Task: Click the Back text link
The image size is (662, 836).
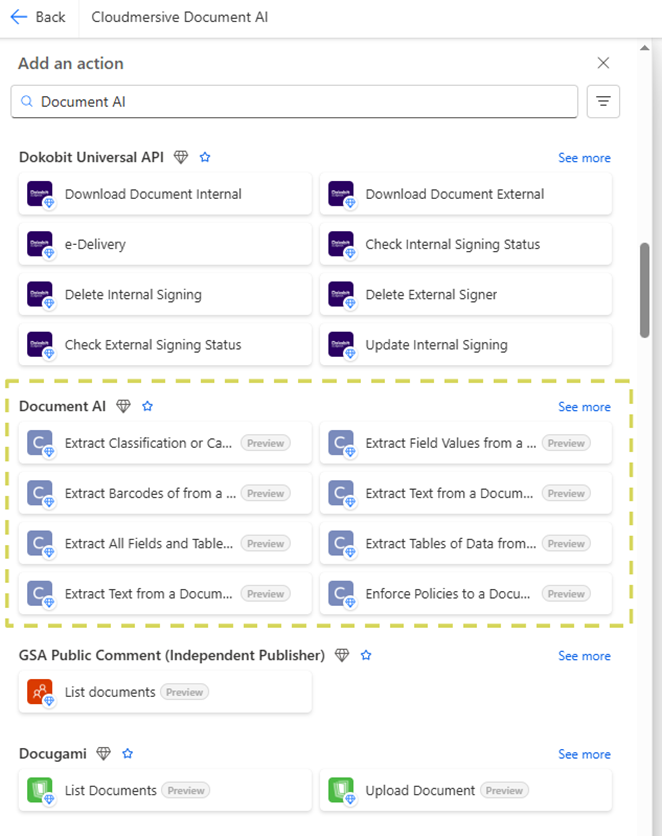Action: coord(50,17)
